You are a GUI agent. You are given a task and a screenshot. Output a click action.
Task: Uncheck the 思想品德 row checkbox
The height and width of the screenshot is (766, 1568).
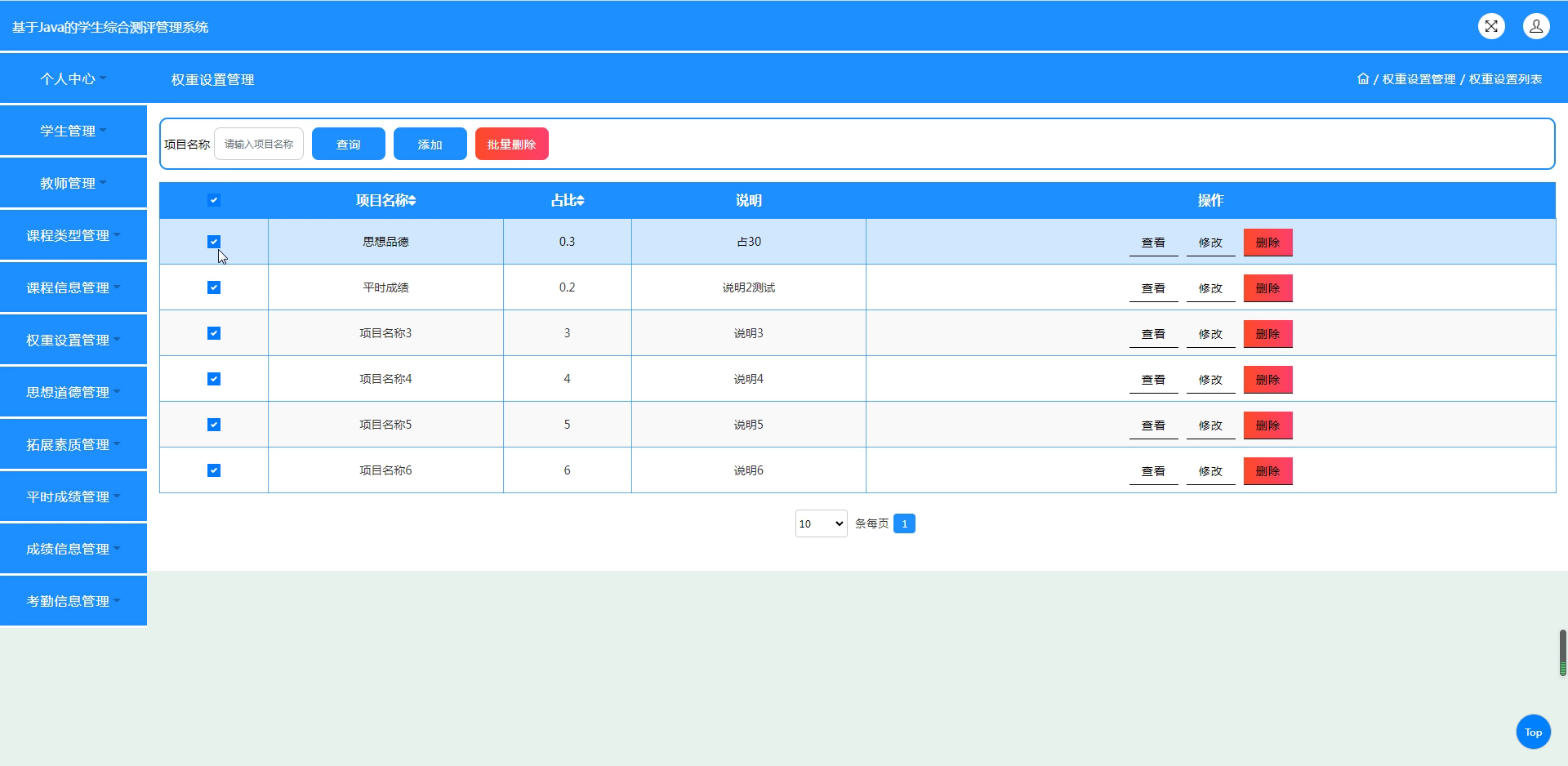pos(214,242)
